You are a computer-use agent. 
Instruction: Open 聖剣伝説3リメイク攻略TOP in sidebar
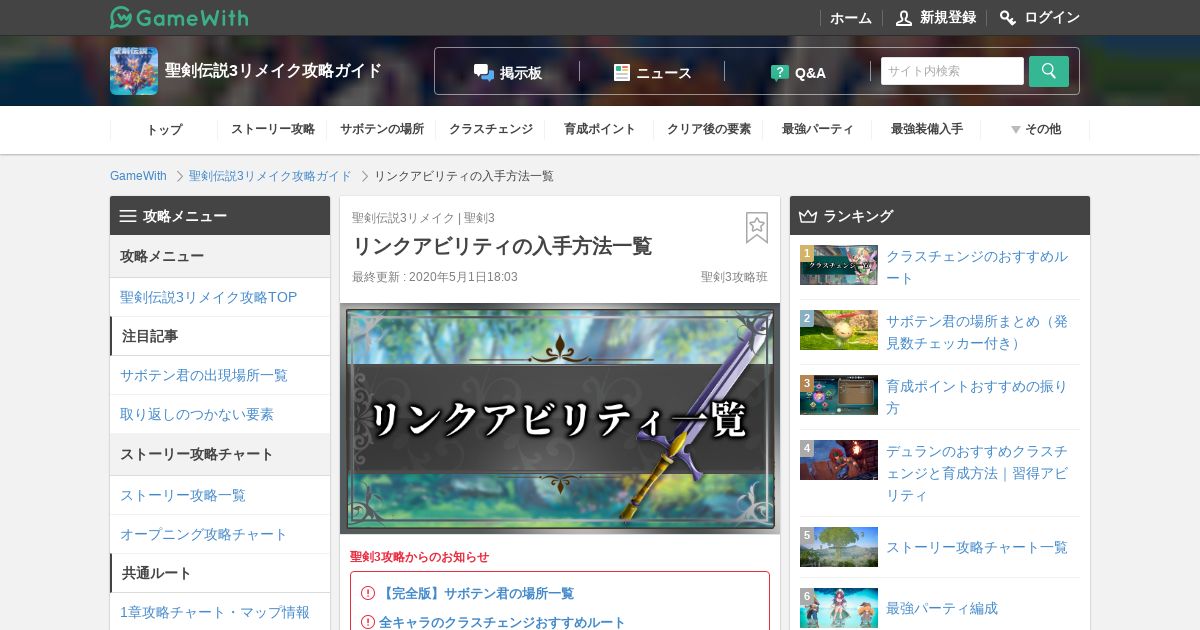tap(208, 297)
